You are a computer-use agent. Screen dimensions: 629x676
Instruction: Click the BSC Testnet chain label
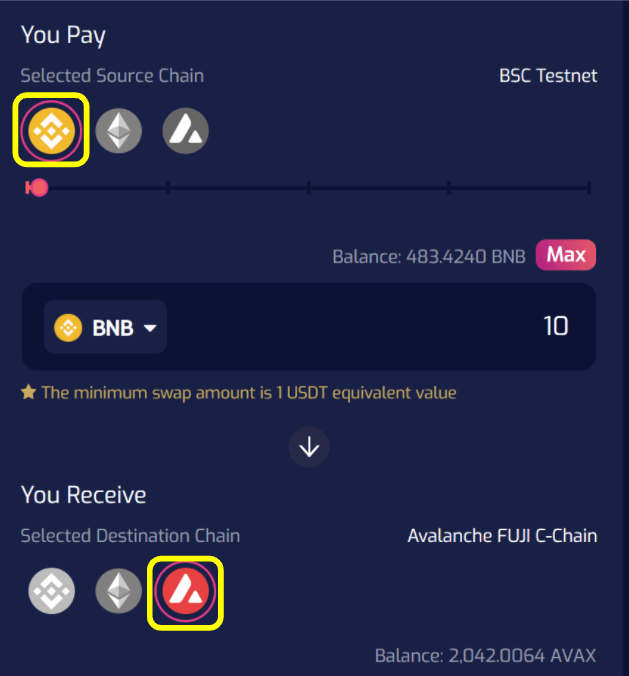pos(548,76)
